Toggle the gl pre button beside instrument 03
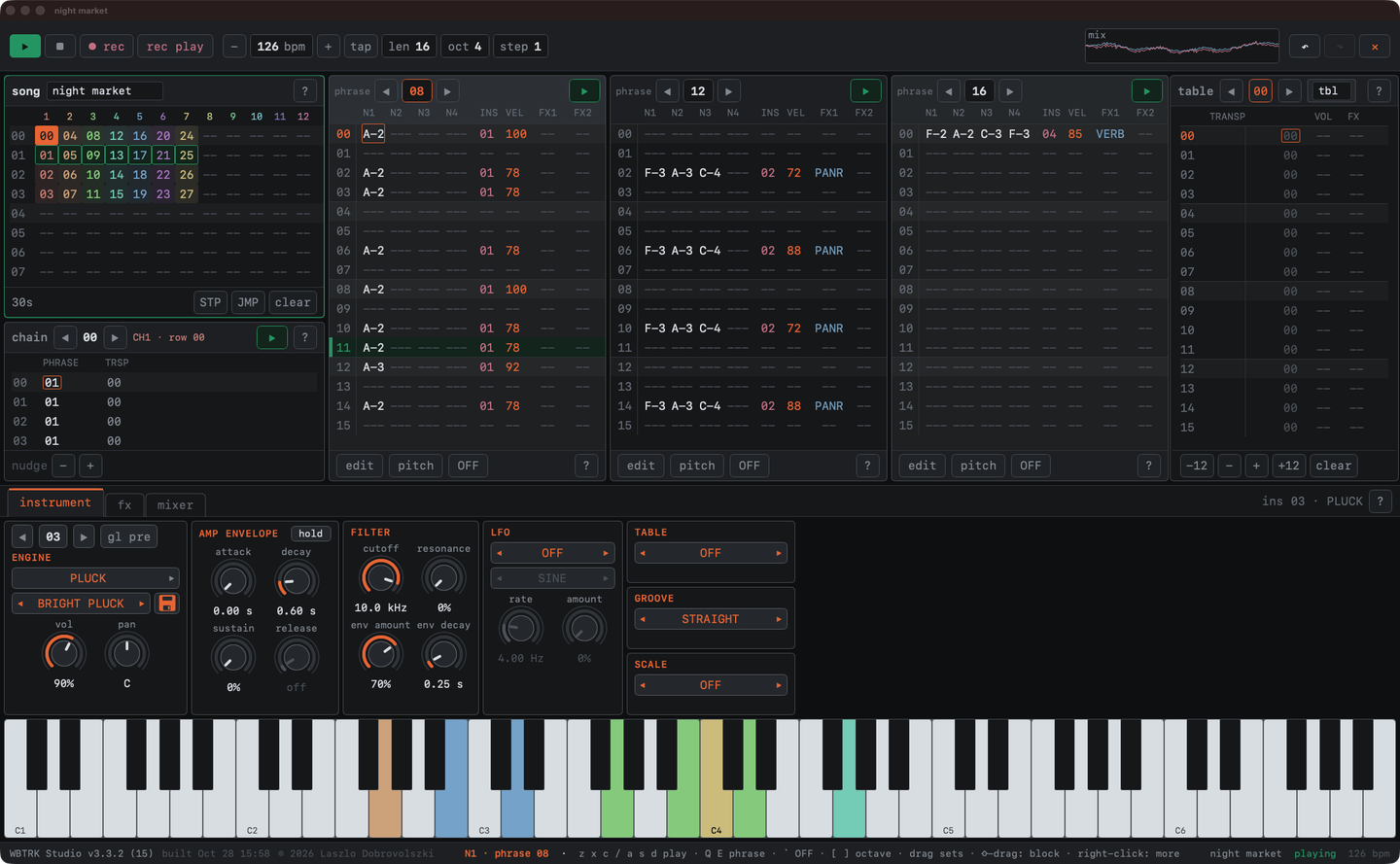 tap(129, 536)
